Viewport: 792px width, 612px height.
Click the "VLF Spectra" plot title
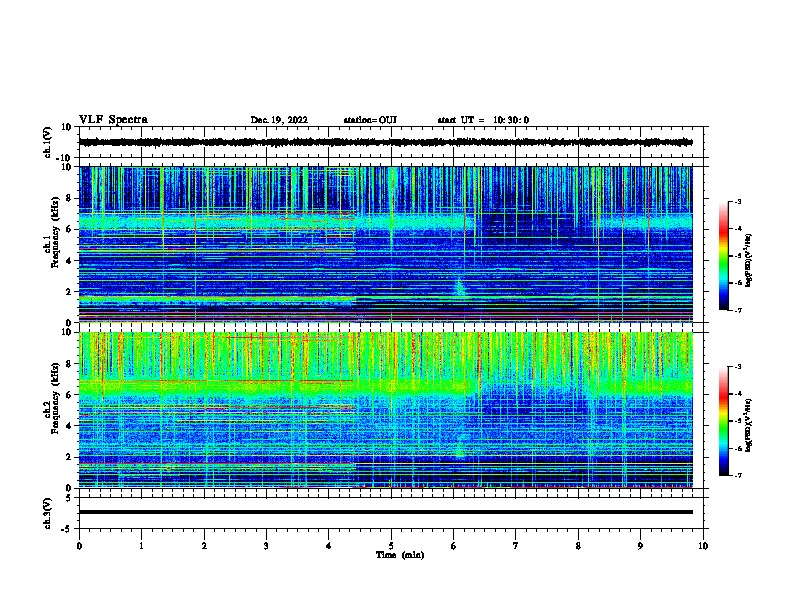tap(113, 120)
